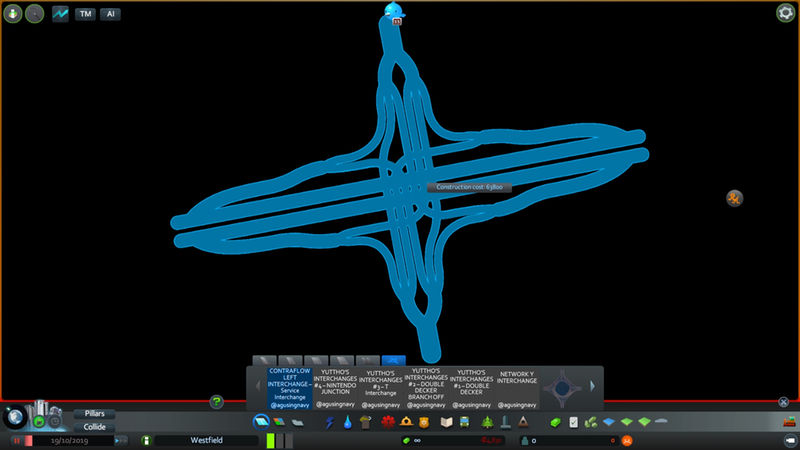The image size is (800, 450).
Task: Toggle the pause simulation button
Action: [17, 440]
